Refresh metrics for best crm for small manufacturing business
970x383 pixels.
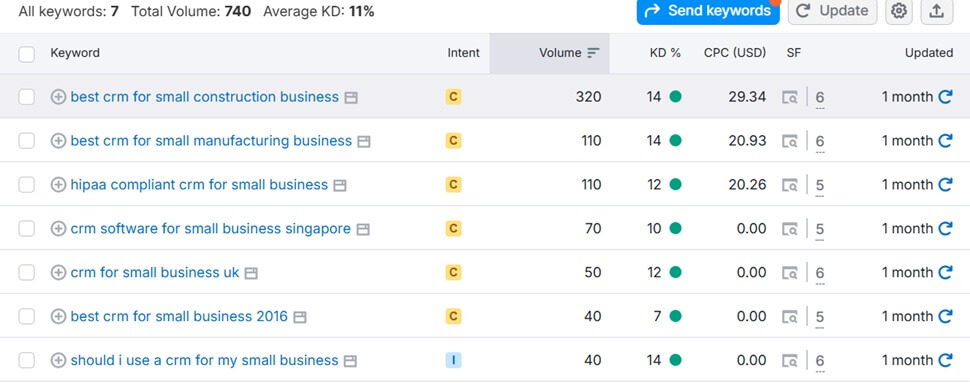945,141
